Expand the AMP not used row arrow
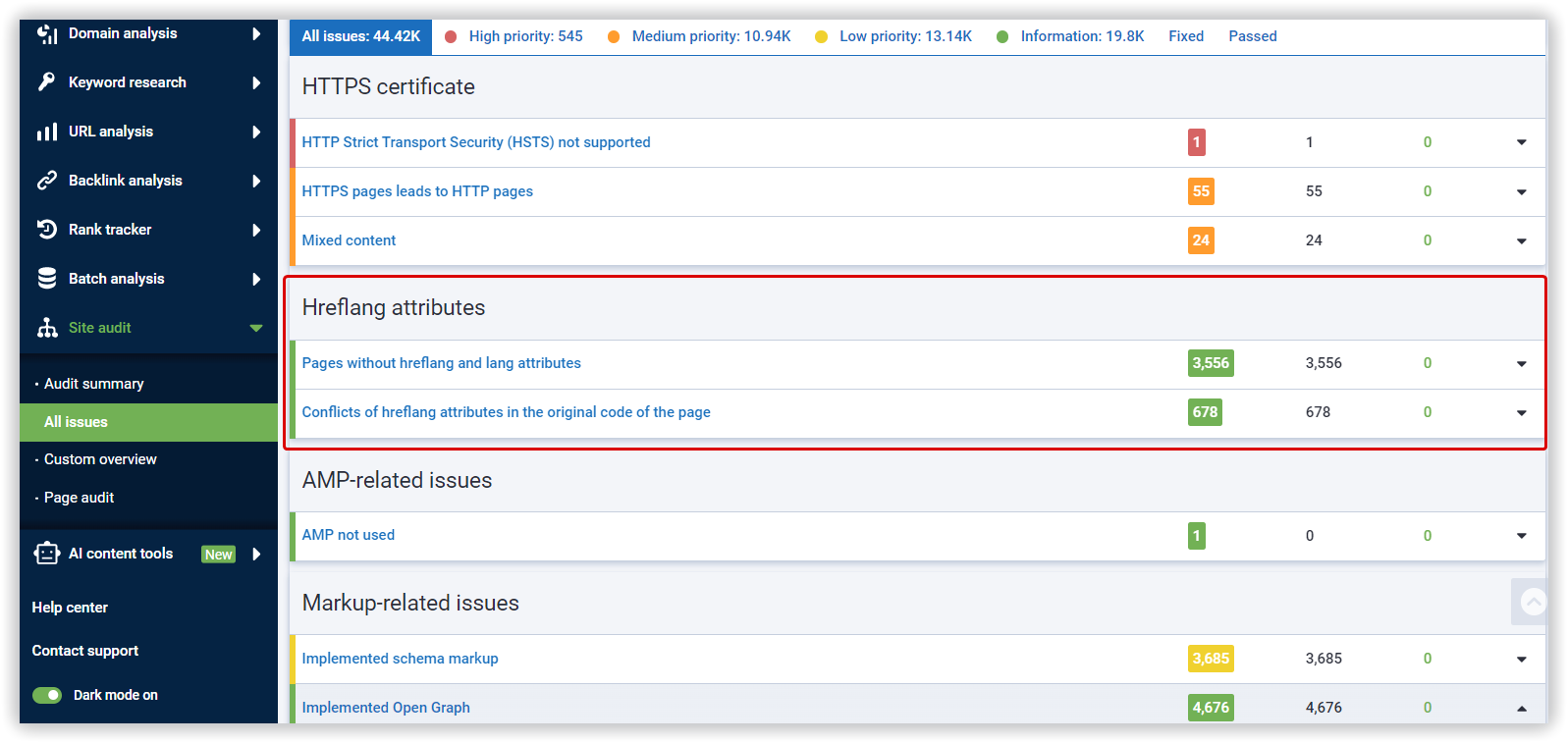The width and height of the screenshot is (1568, 743). point(1522,536)
